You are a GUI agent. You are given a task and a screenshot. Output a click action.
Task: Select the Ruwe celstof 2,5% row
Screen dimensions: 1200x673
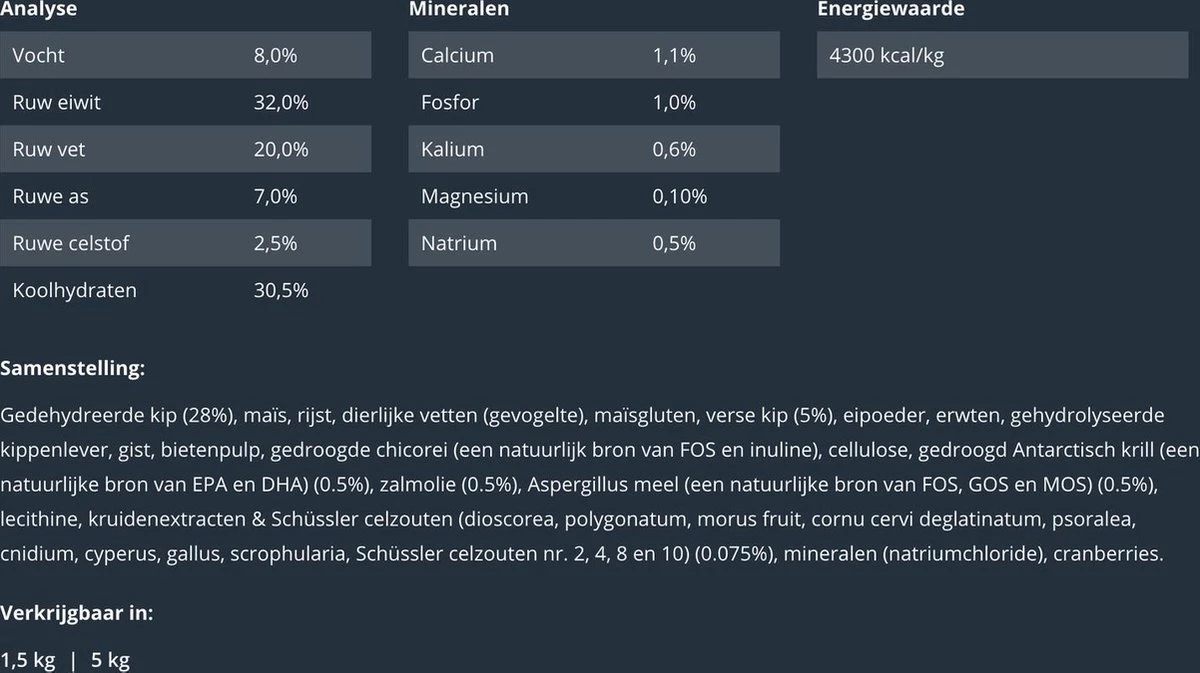186,244
